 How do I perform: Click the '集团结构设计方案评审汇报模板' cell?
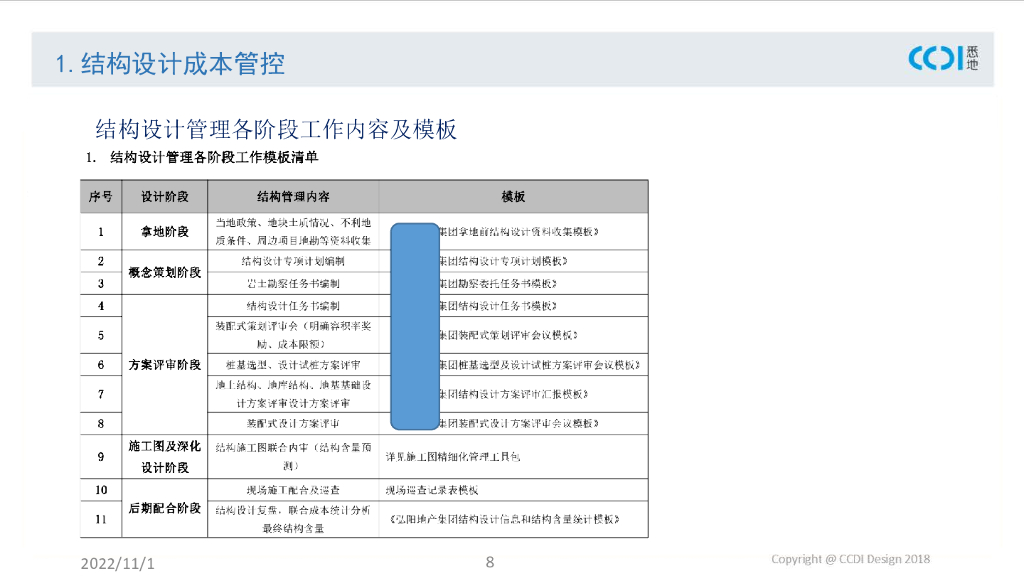click(513, 394)
